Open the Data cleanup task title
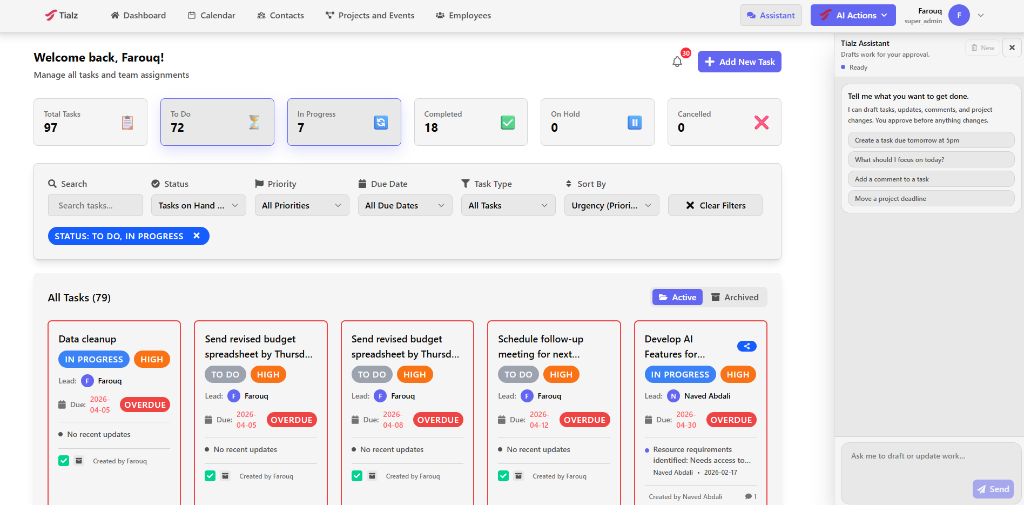 88,339
